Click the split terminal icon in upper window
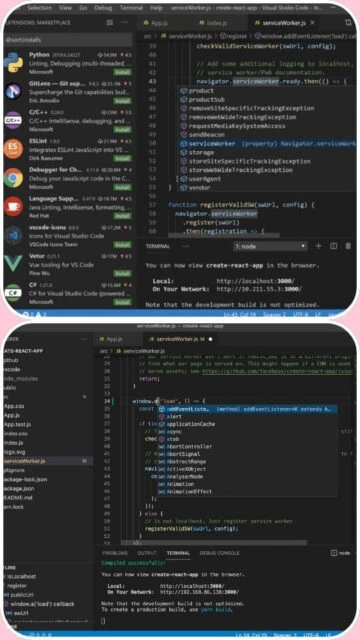Image resolution: width=360 pixels, height=640 pixels. point(333,246)
